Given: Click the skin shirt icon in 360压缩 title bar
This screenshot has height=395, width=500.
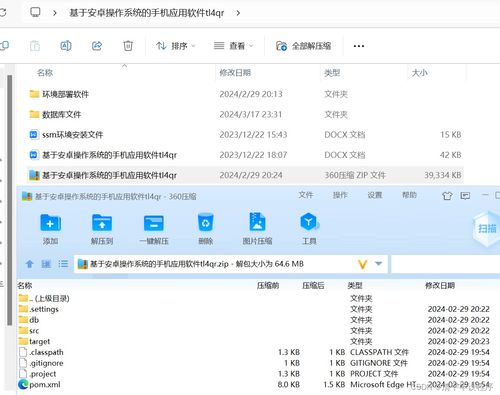Looking at the screenshot, I should 447,196.
